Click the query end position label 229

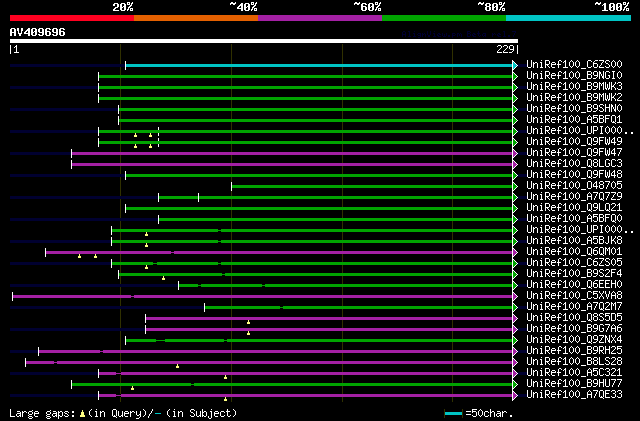[505, 49]
